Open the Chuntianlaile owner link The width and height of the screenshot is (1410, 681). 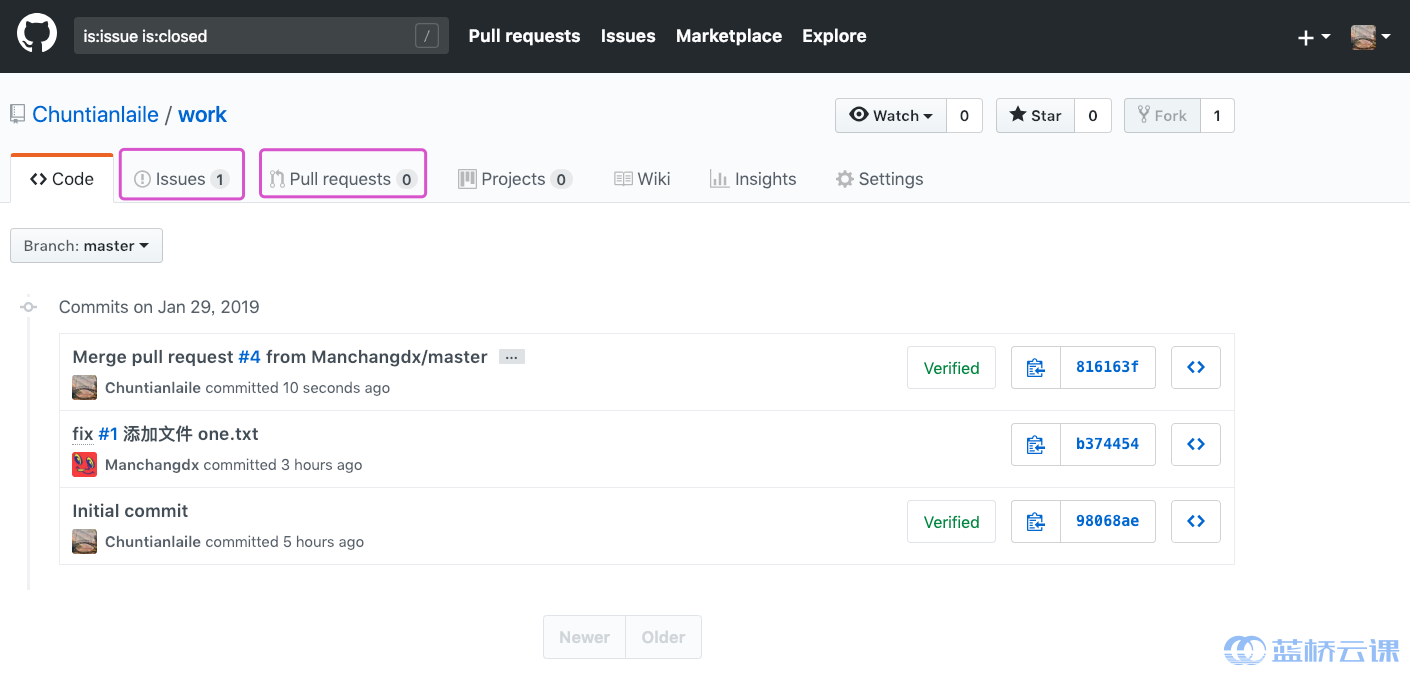pyautogui.click(x=95, y=115)
